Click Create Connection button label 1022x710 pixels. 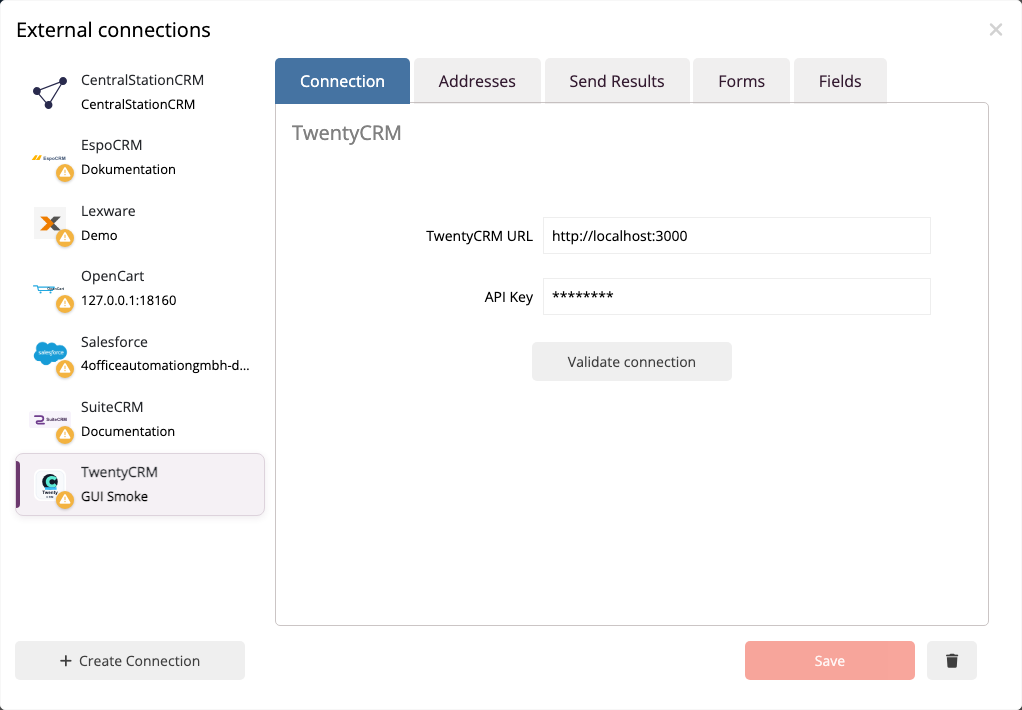pyautogui.click(x=139, y=660)
